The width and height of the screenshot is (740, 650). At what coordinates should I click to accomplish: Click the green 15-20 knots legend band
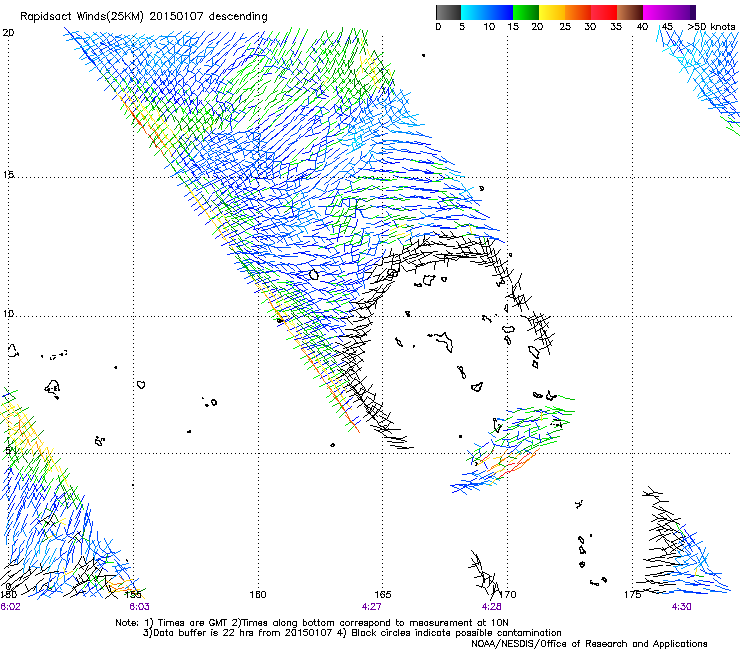click(x=526, y=12)
